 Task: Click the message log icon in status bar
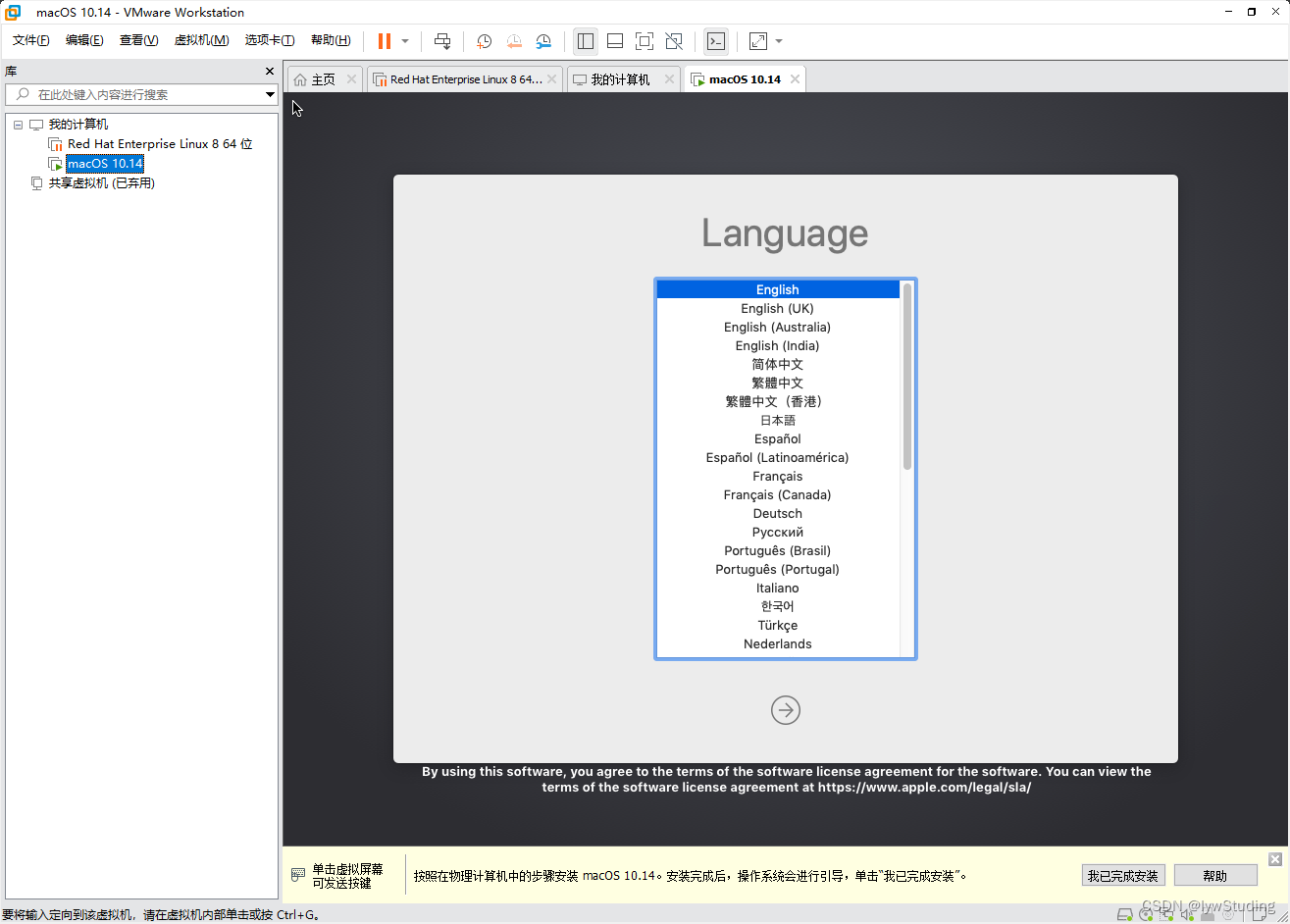pyautogui.click(x=1259, y=915)
